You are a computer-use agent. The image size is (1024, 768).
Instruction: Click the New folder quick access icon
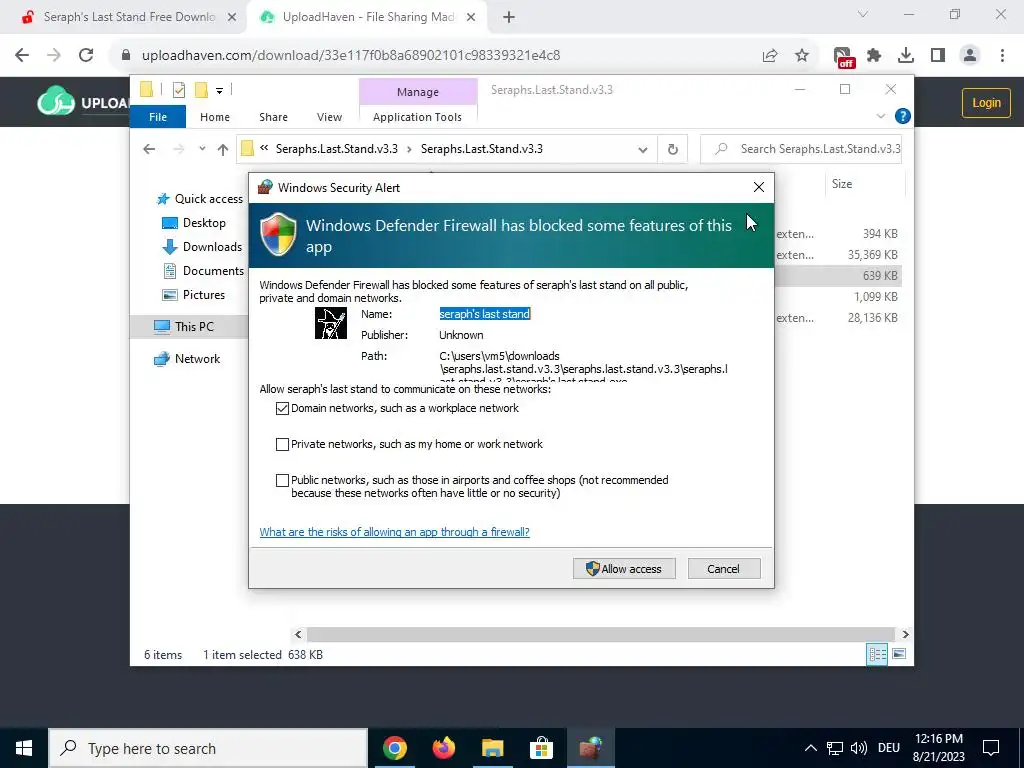click(201, 89)
